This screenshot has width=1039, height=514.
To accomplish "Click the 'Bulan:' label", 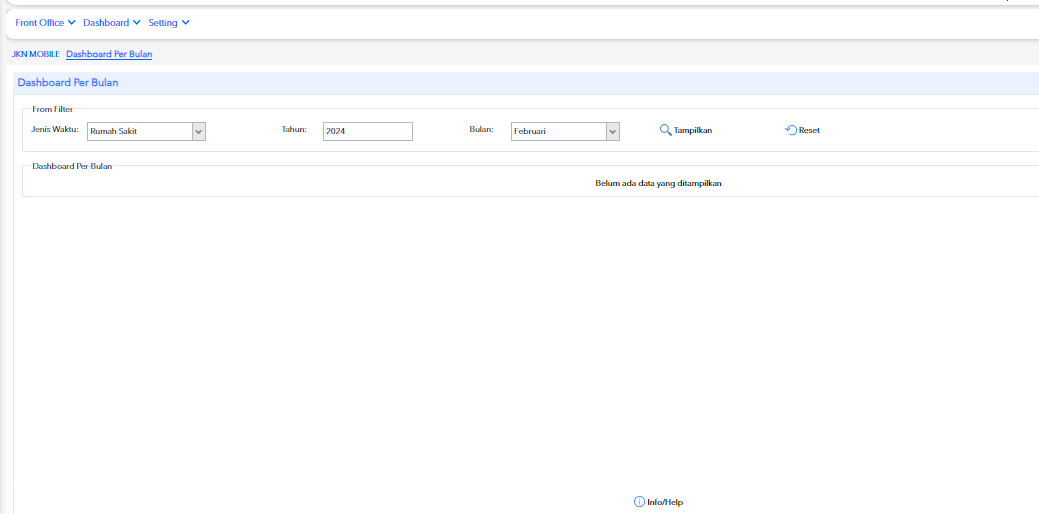I will [482, 129].
